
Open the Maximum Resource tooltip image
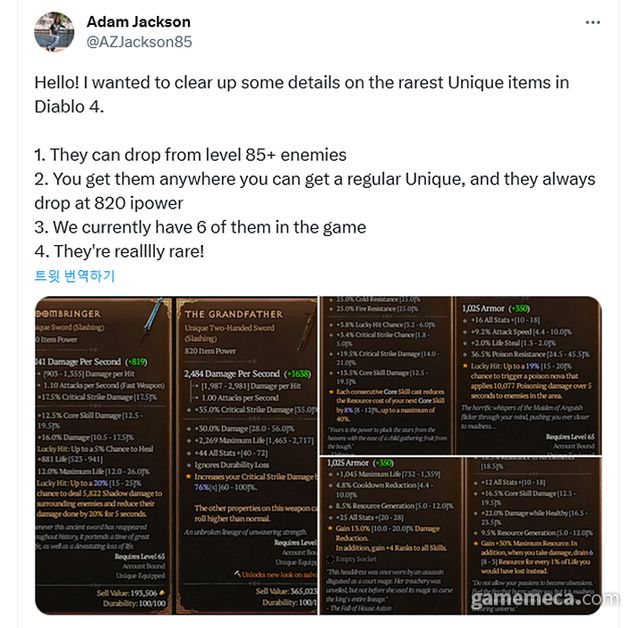(533, 536)
